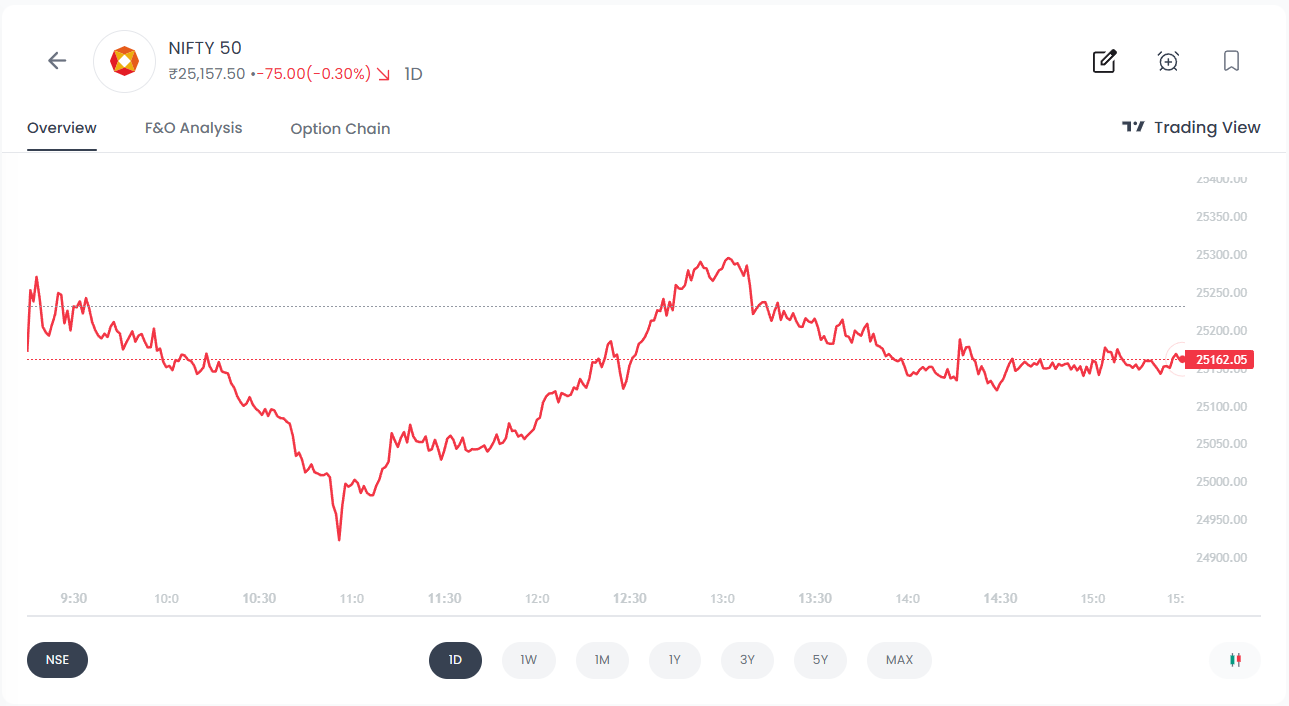Select the 1M time range
The width and height of the screenshot is (1289, 706).
tap(602, 660)
